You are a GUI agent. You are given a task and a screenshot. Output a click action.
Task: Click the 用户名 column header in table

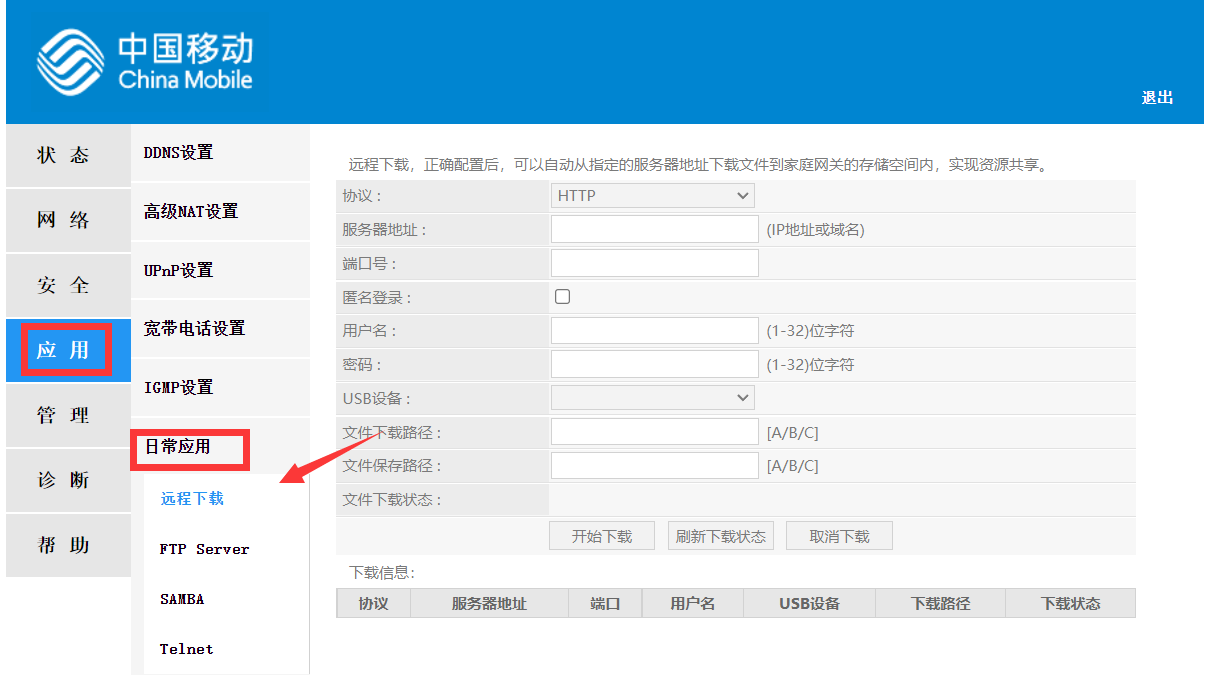pyautogui.click(x=692, y=603)
